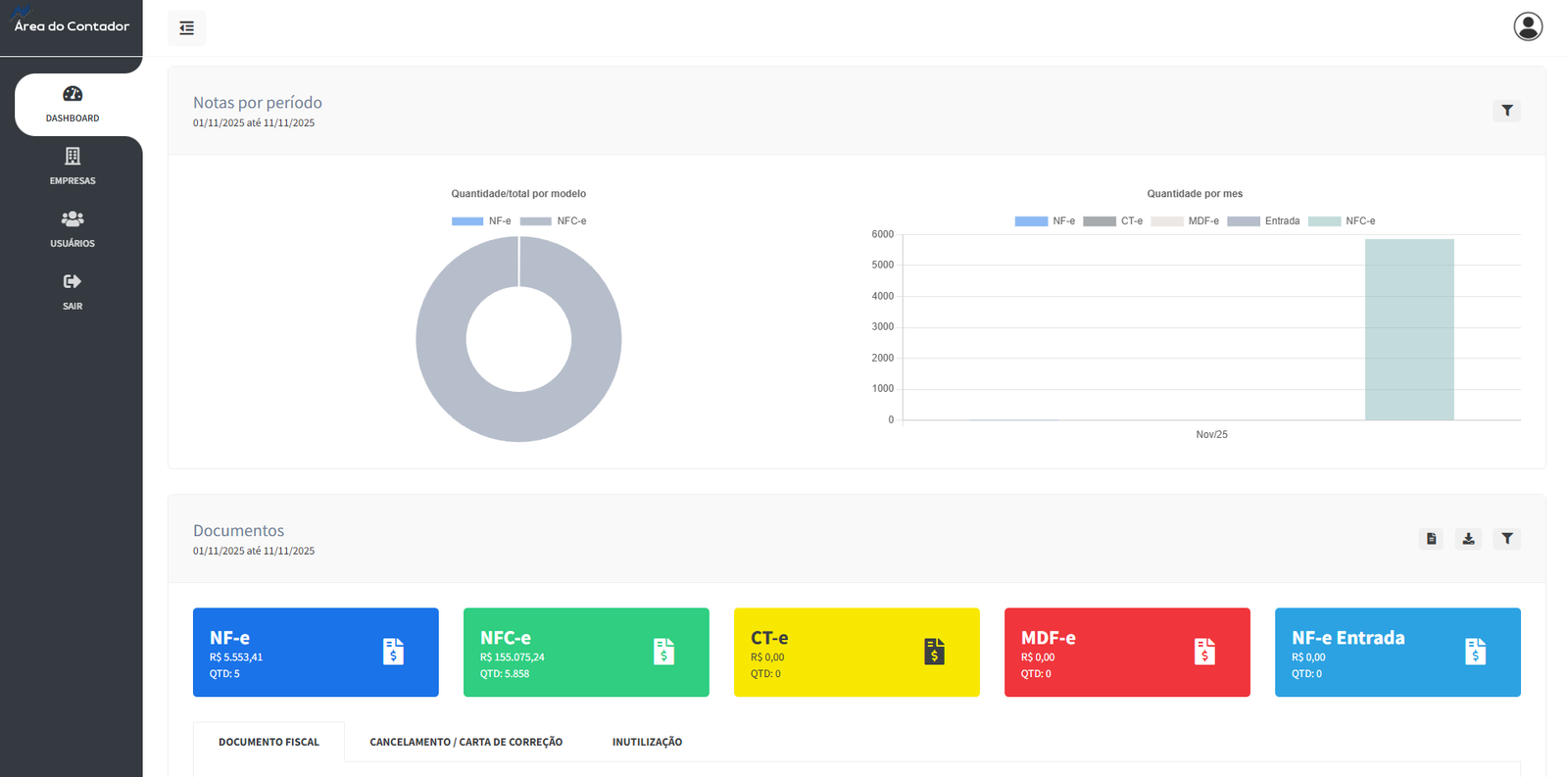The image size is (1568, 777).
Task: Select the Inutilização tab
Action: click(647, 743)
